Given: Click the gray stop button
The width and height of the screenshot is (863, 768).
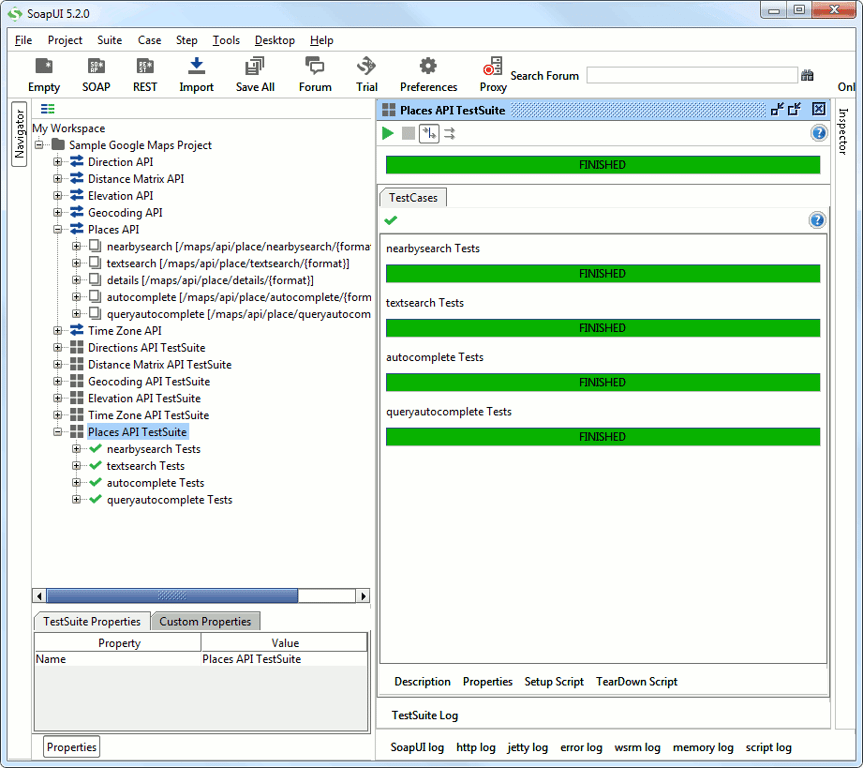Looking at the screenshot, I should tap(408, 133).
